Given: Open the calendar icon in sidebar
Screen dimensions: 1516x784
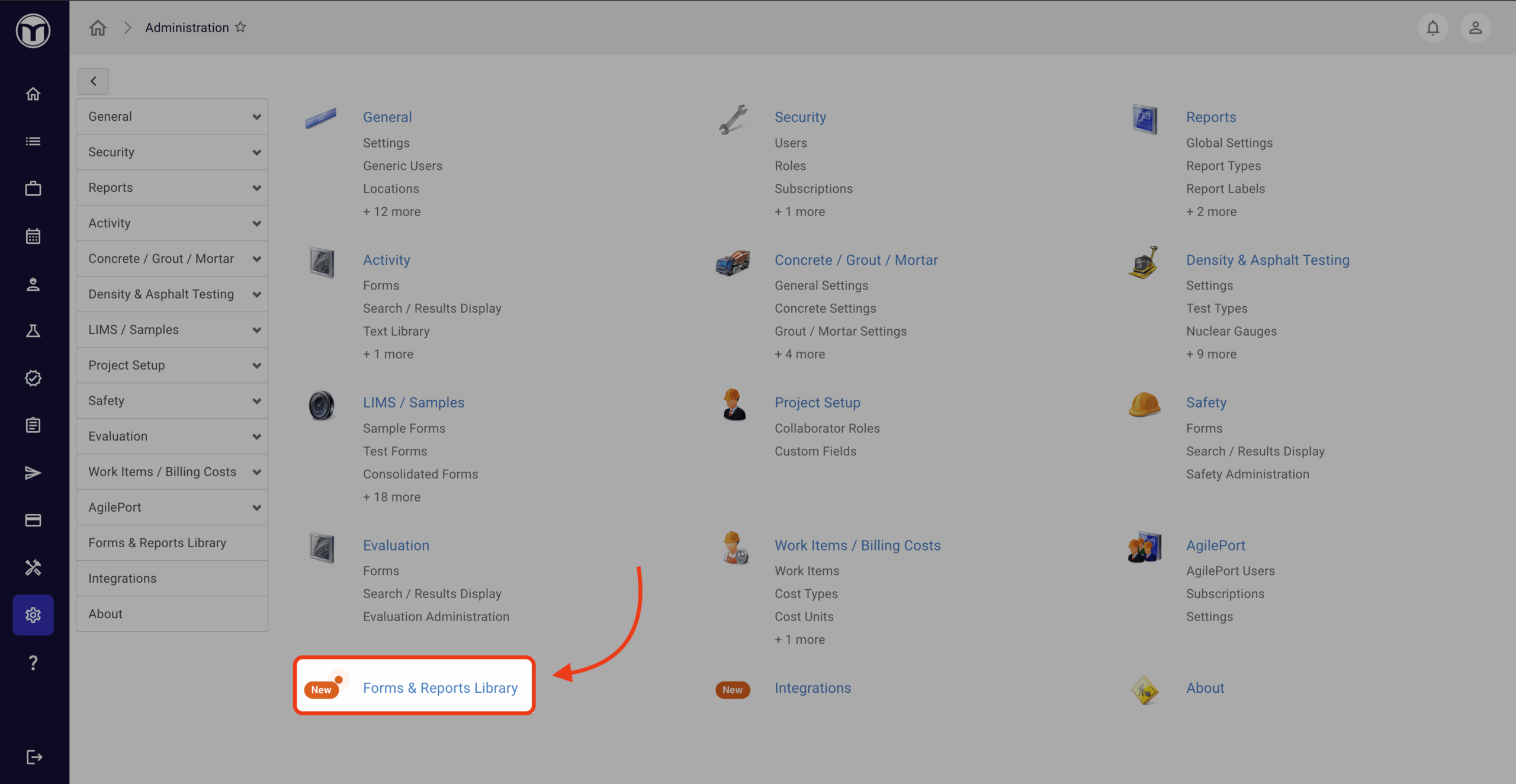Looking at the screenshot, I should 33,236.
